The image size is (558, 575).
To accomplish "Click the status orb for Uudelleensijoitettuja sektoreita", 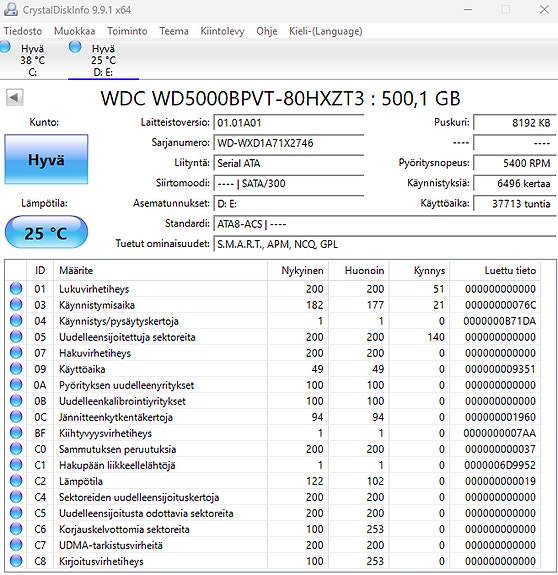I will 16,337.
